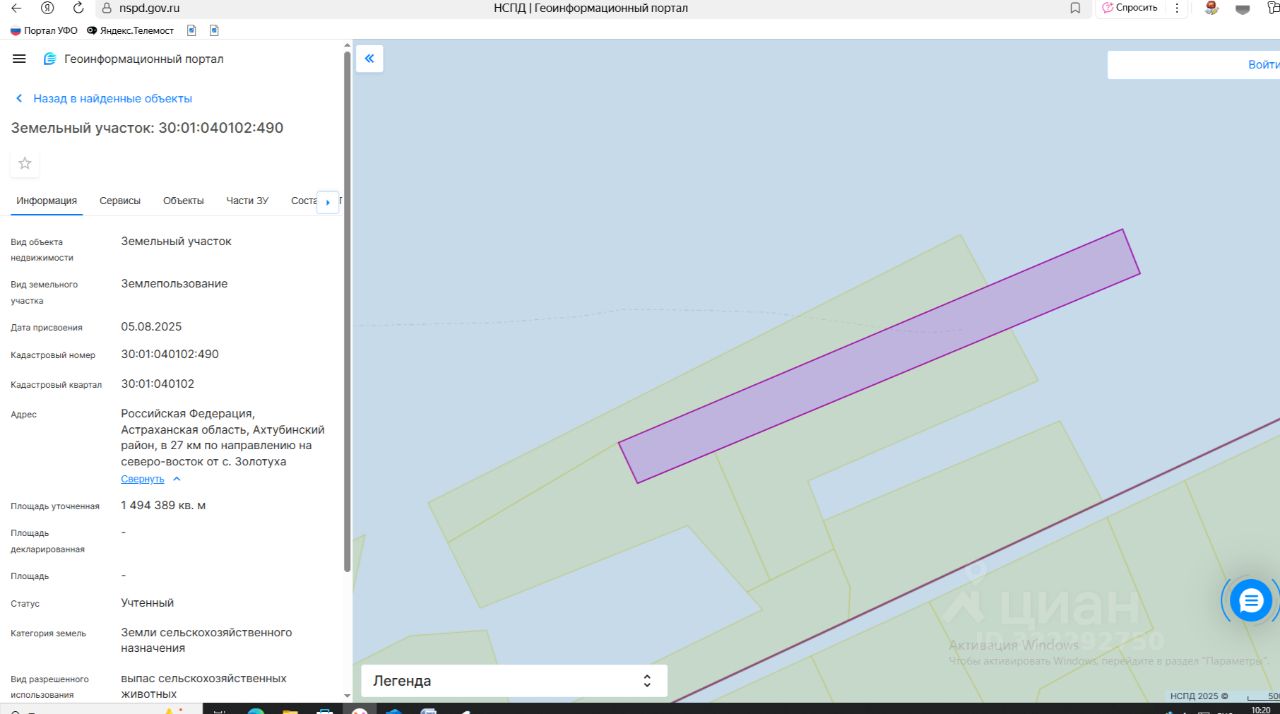
Task: Collapse the side panel with double chevron
Action: tap(369, 59)
